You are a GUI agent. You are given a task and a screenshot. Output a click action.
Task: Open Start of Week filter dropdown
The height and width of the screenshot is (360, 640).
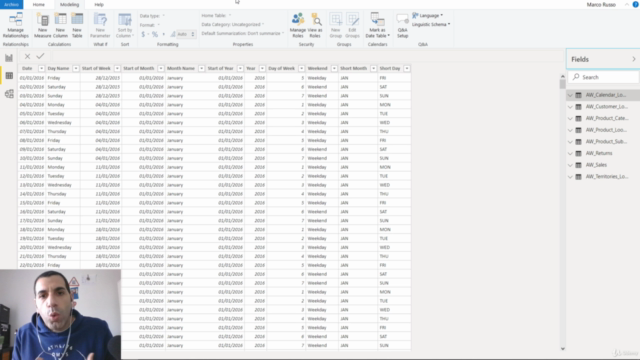(x=117, y=68)
